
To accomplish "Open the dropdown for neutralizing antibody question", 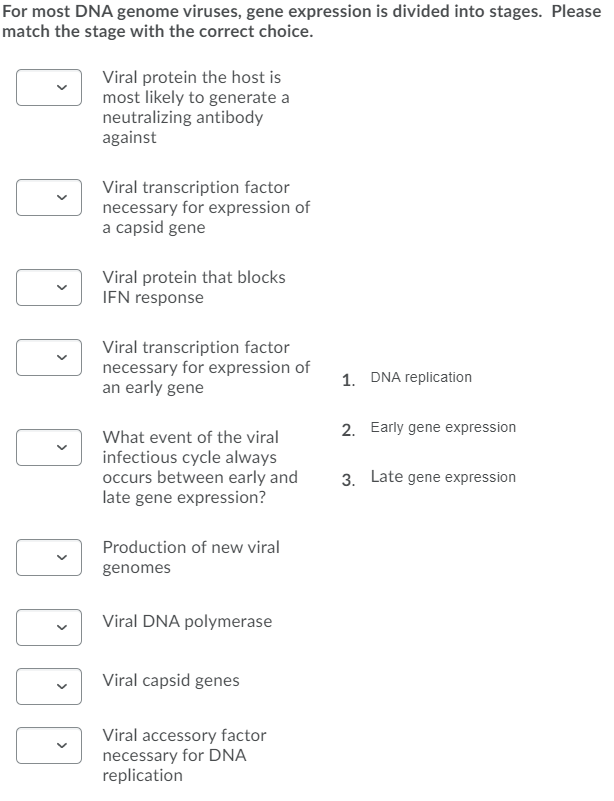I will [49, 88].
